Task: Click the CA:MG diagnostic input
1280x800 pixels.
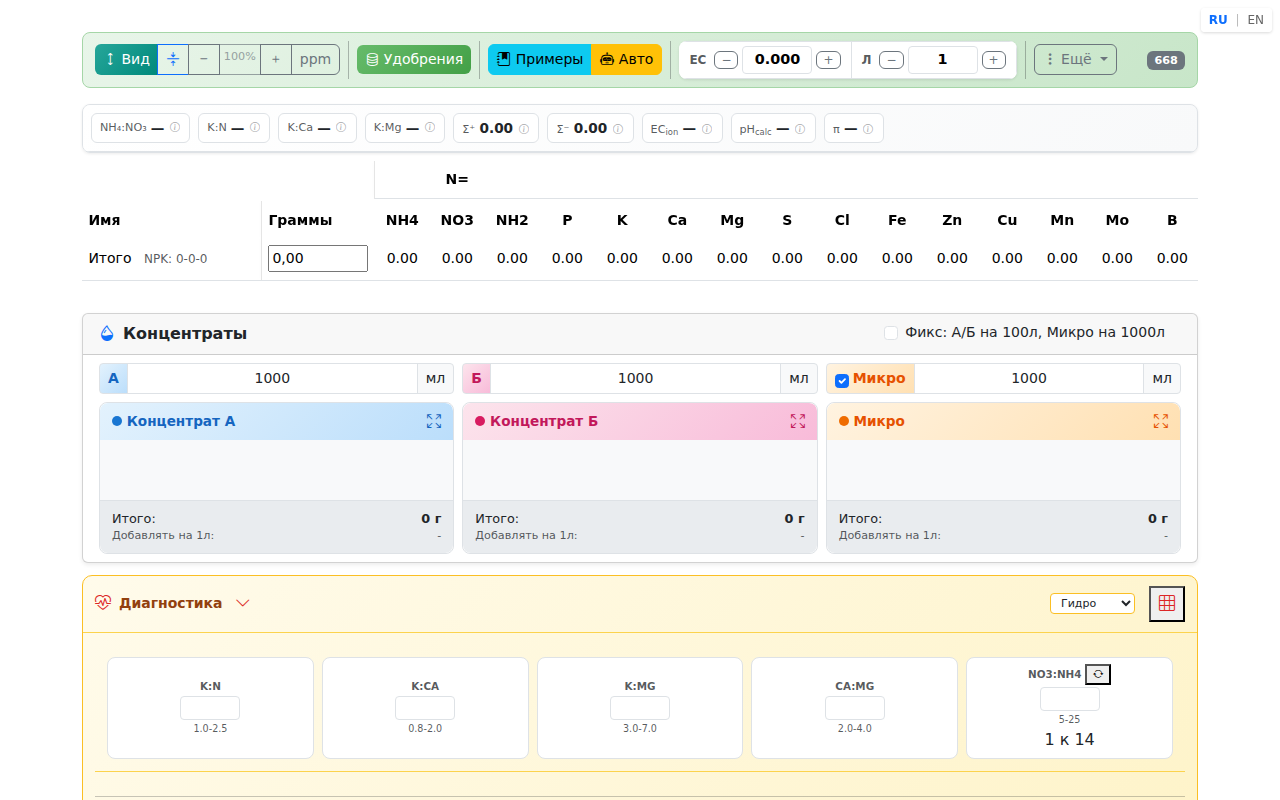Action: 855,708
